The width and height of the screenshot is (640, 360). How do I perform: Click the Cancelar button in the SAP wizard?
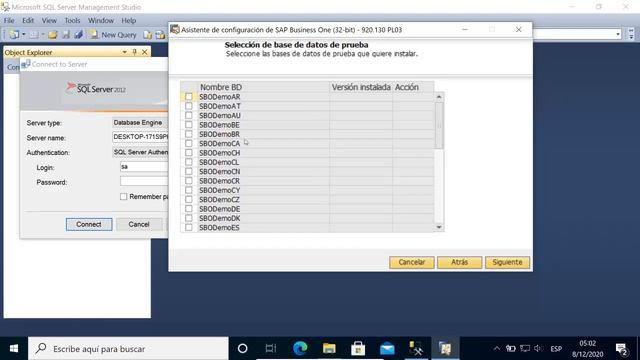pos(411,262)
